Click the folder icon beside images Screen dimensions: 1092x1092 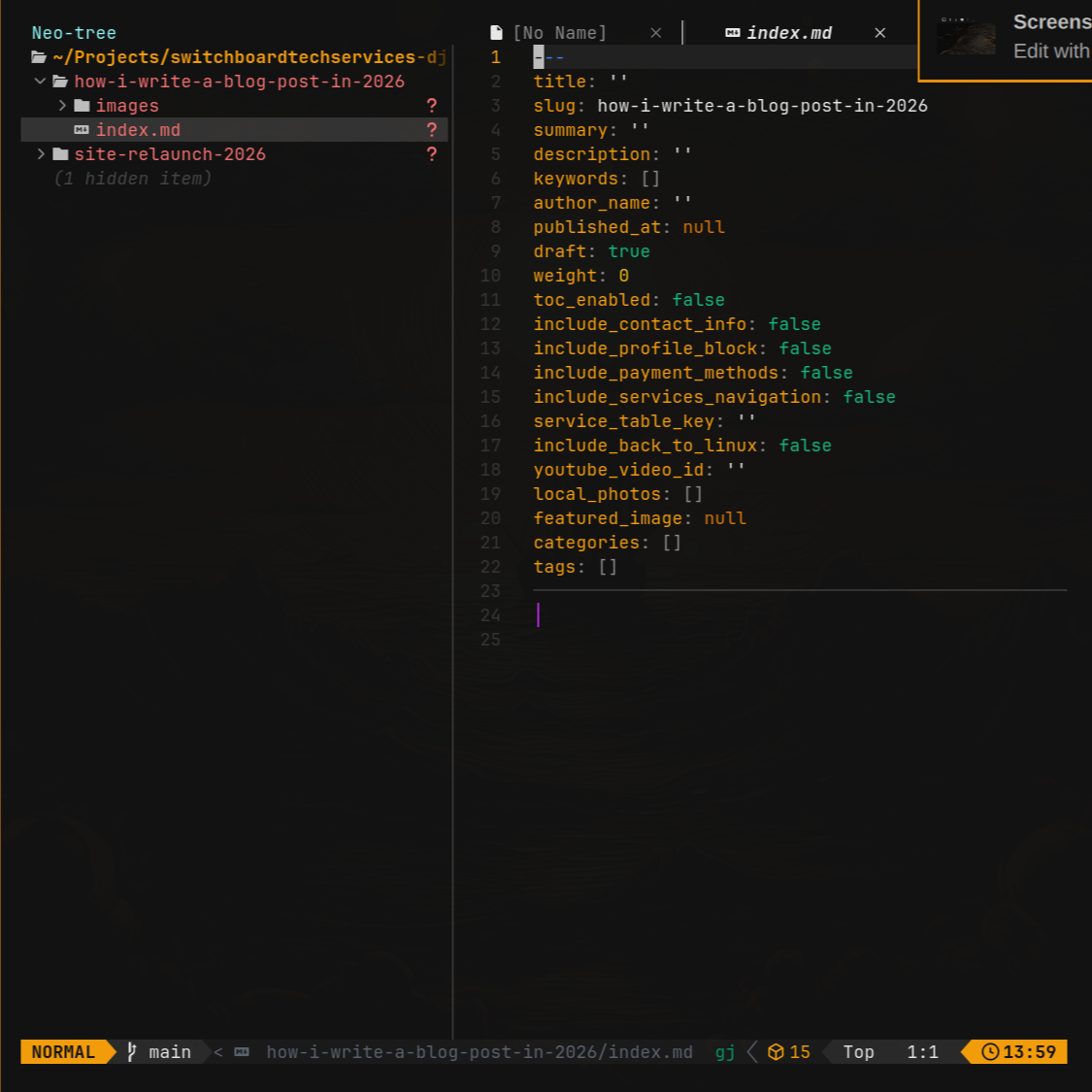tap(83, 106)
